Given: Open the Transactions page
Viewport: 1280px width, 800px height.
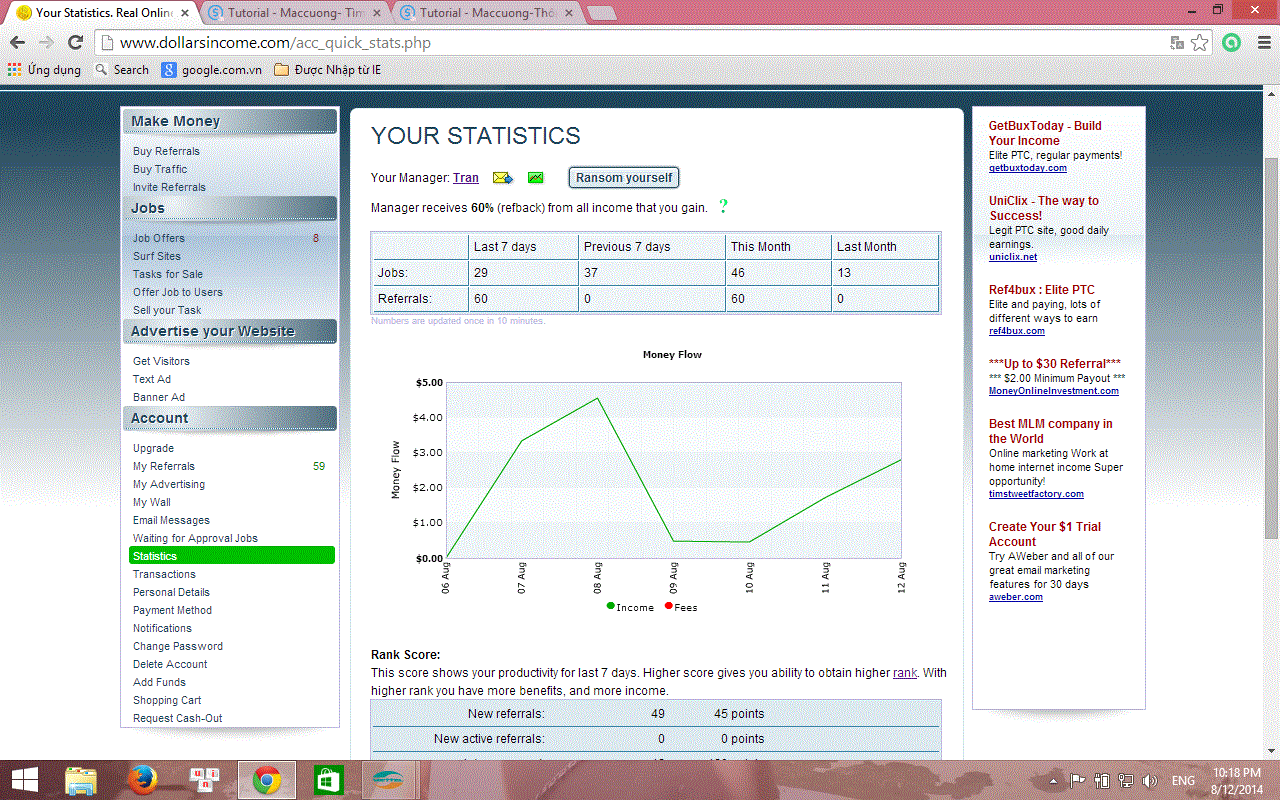Looking at the screenshot, I should 164,575.
